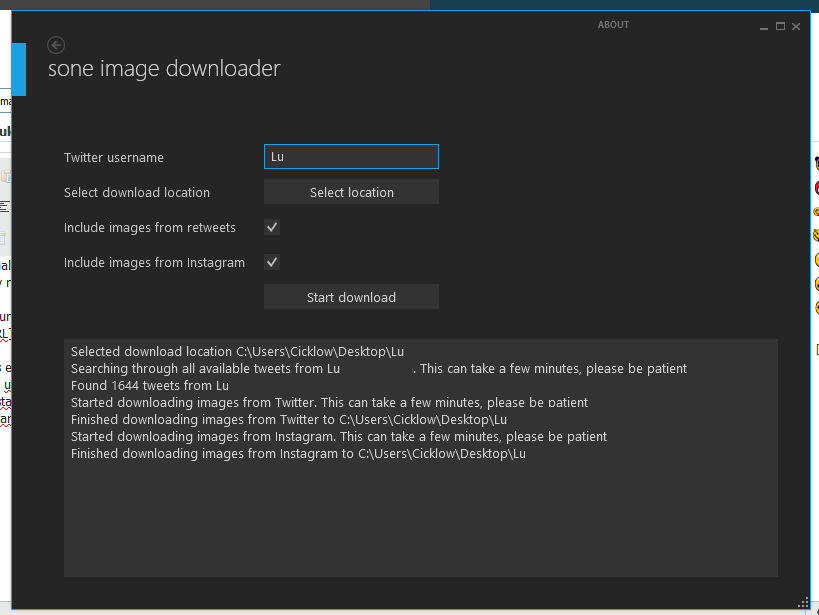This screenshot has height=615, width=819.
Task: Click 'Finished downloading images from Instagram' line
Action: [298, 454]
